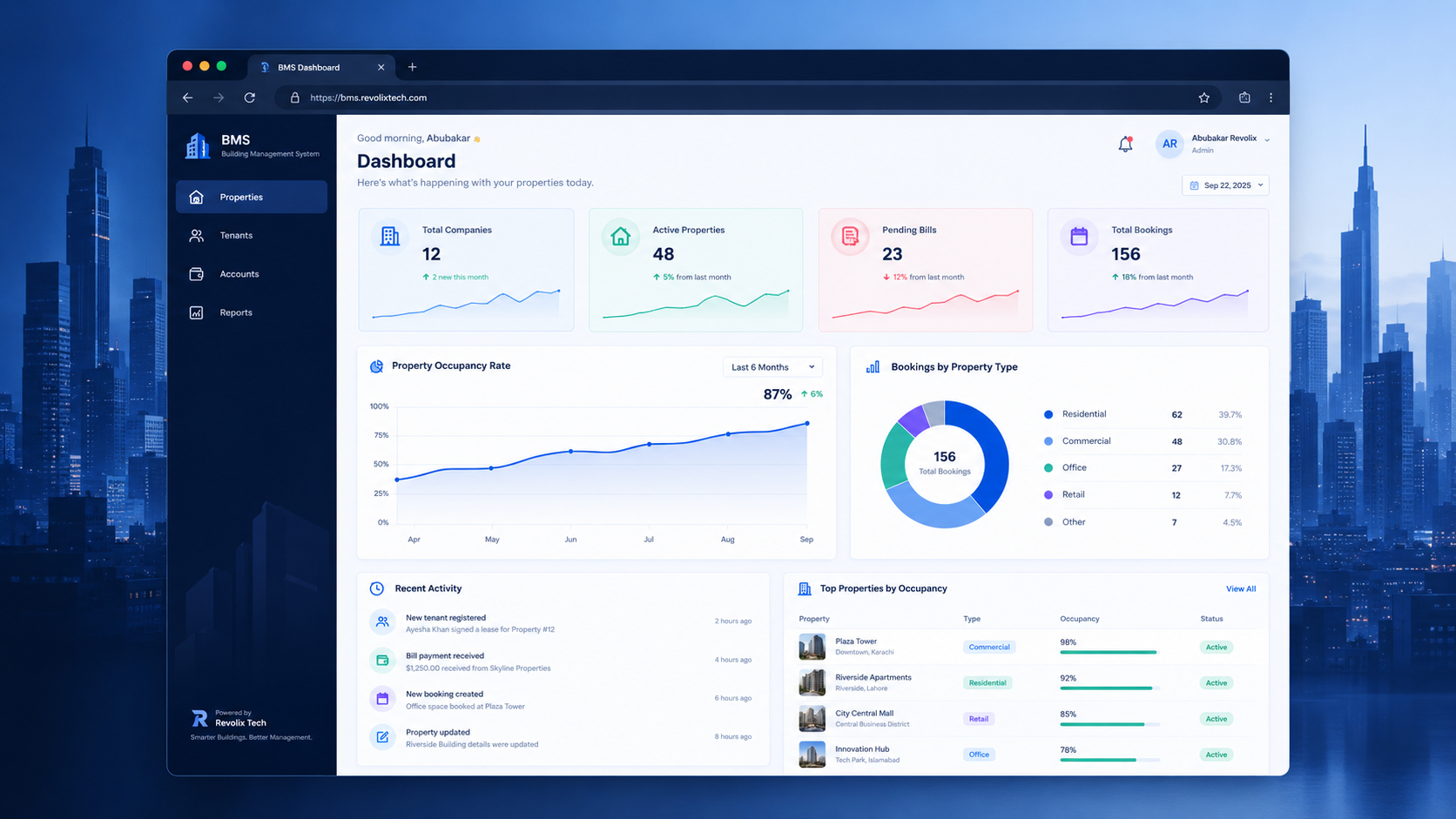Click the Total Bookings calendar icon

[1079, 237]
